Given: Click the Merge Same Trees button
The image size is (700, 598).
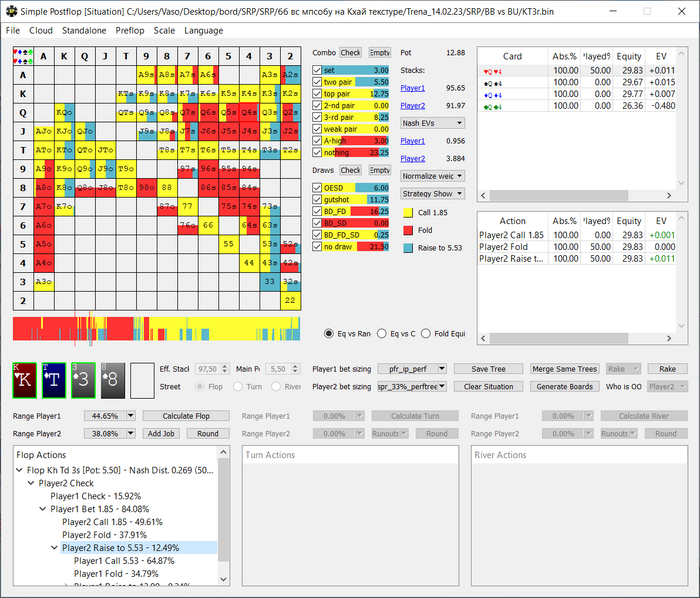Looking at the screenshot, I should point(565,369).
